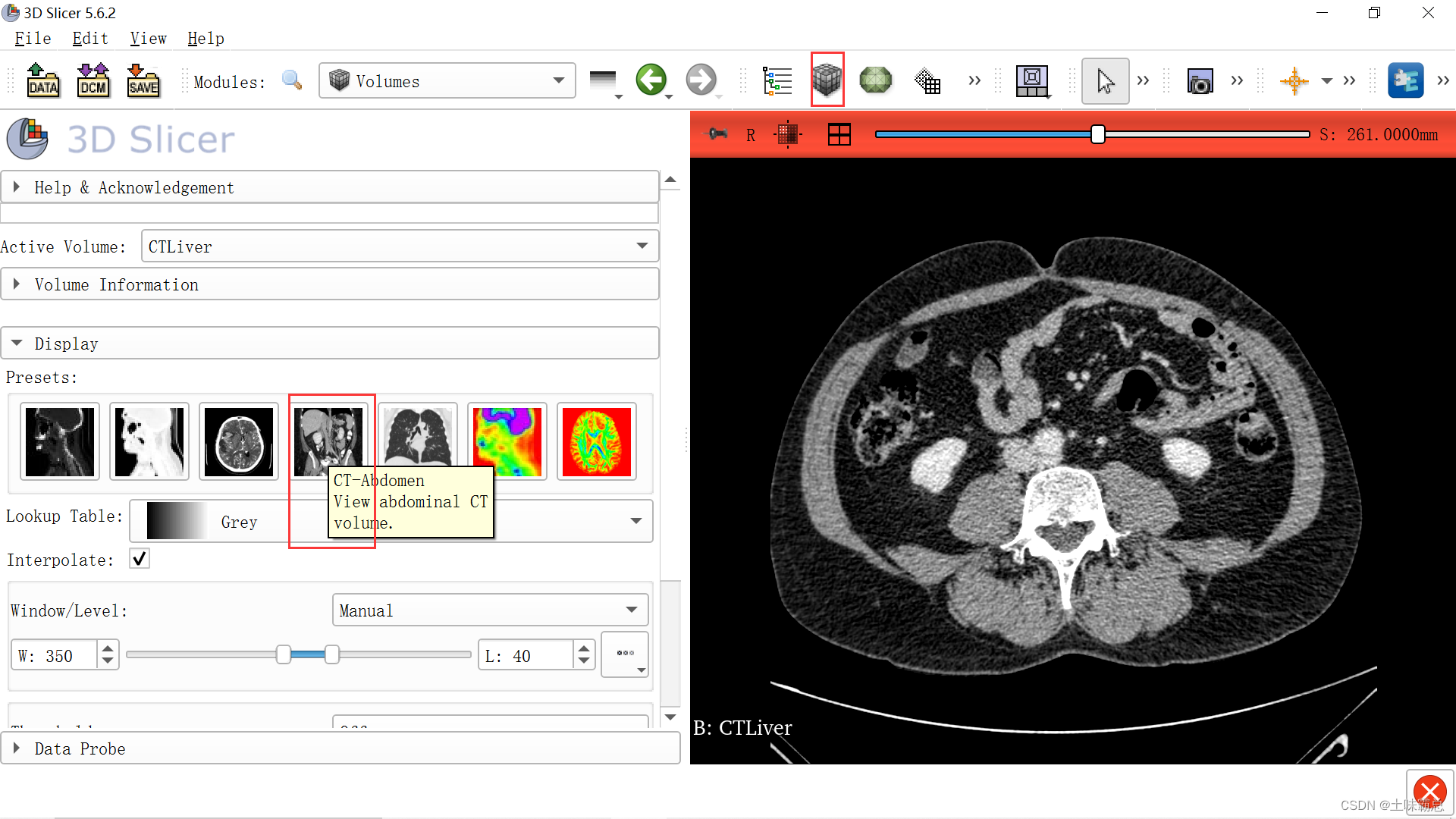Toggle the Interpolate checkbox
The width and height of the screenshot is (1456, 819).
(x=140, y=559)
